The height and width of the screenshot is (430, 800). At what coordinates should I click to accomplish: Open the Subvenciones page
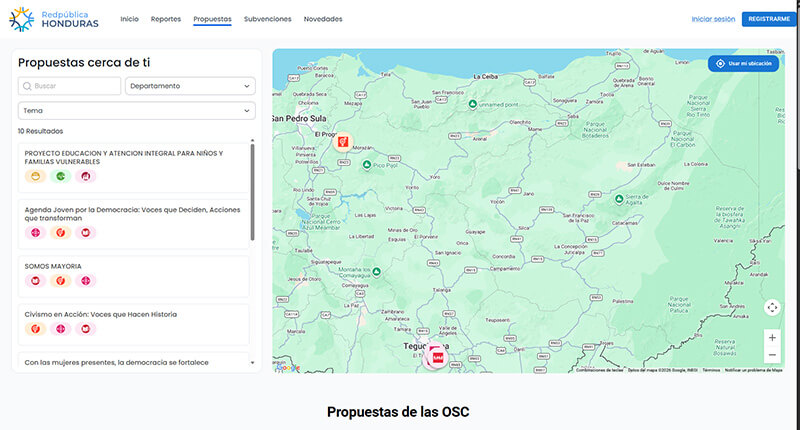coord(267,19)
